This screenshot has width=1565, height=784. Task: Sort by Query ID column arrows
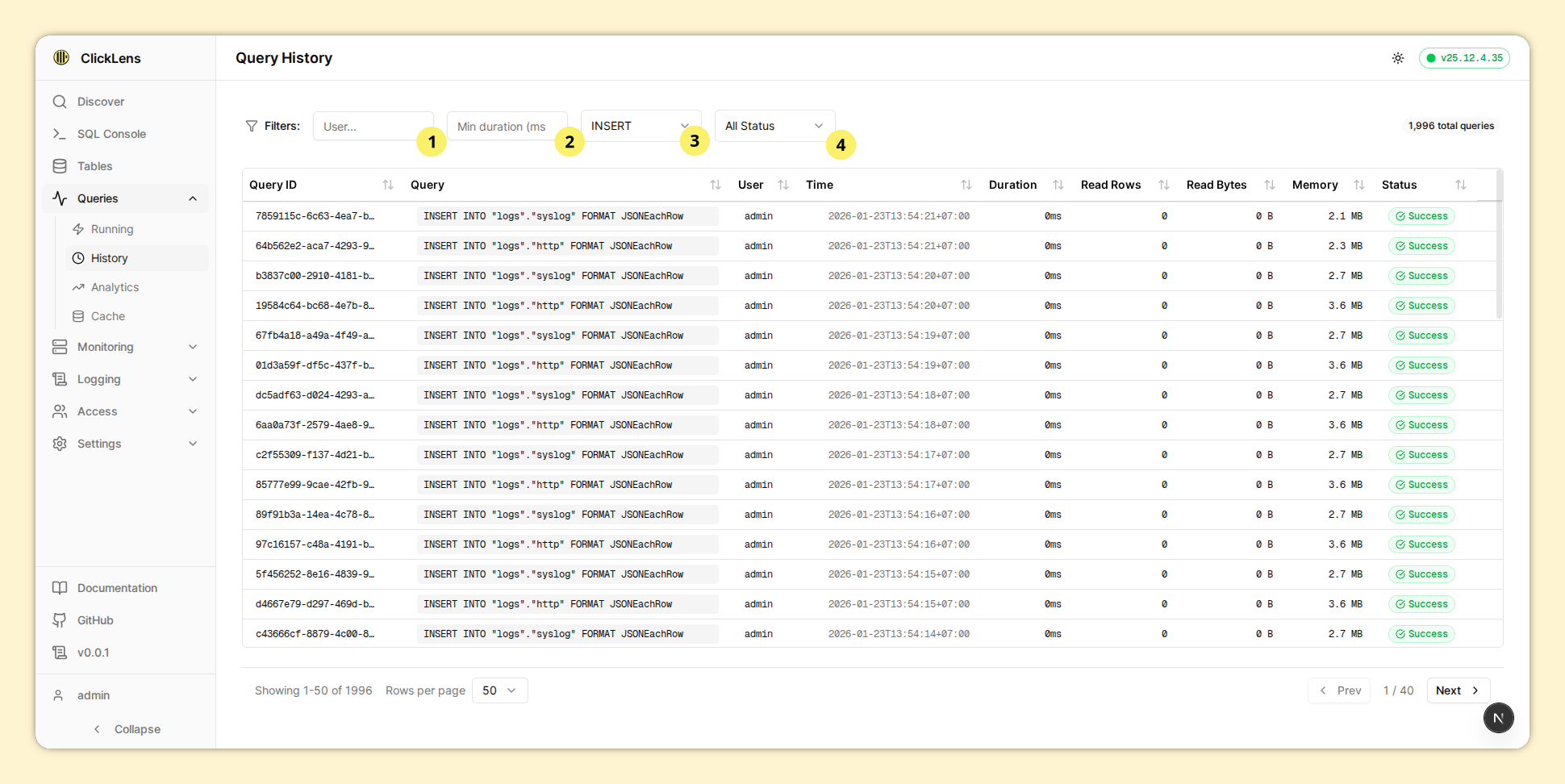coord(387,185)
